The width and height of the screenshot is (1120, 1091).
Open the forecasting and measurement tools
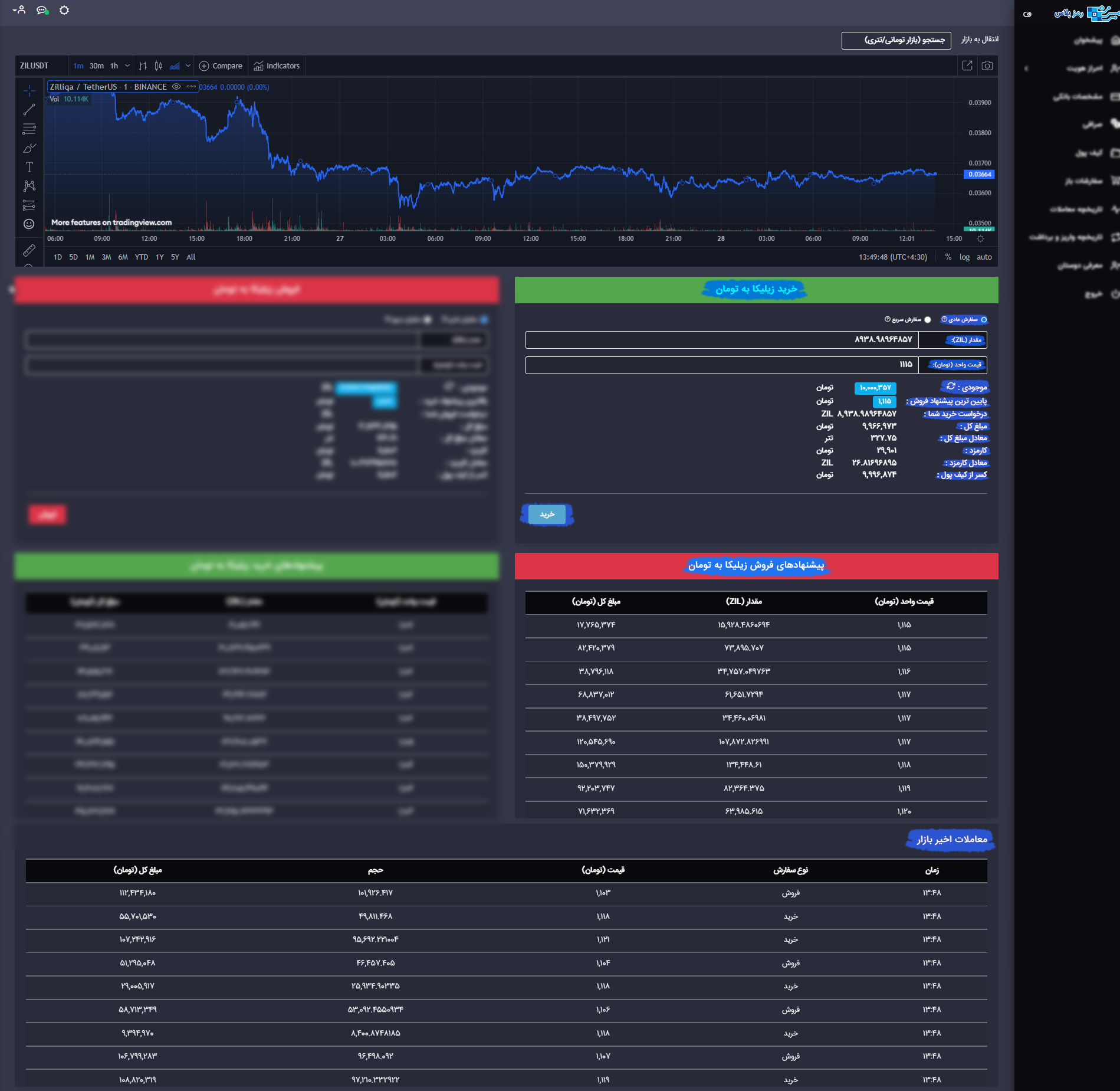(29, 205)
